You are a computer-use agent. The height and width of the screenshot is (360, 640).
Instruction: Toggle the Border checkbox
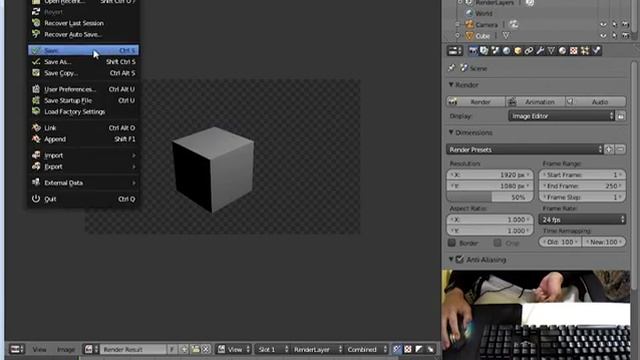tap(452, 243)
